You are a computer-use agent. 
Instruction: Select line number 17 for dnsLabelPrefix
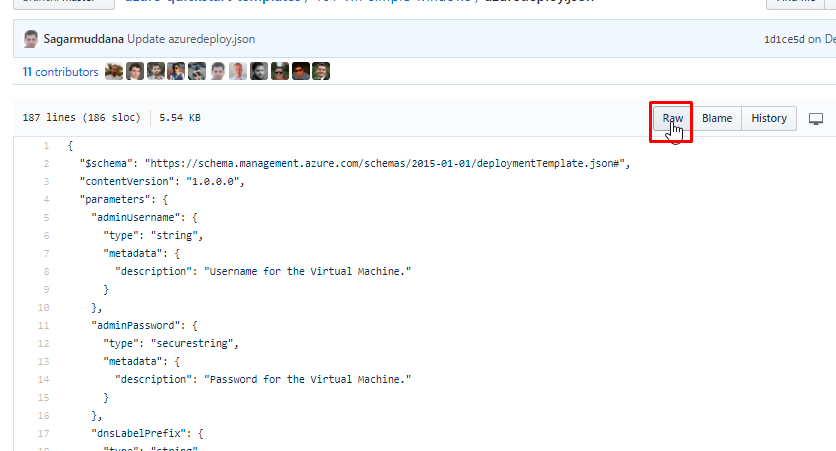pyautogui.click(x=44, y=434)
